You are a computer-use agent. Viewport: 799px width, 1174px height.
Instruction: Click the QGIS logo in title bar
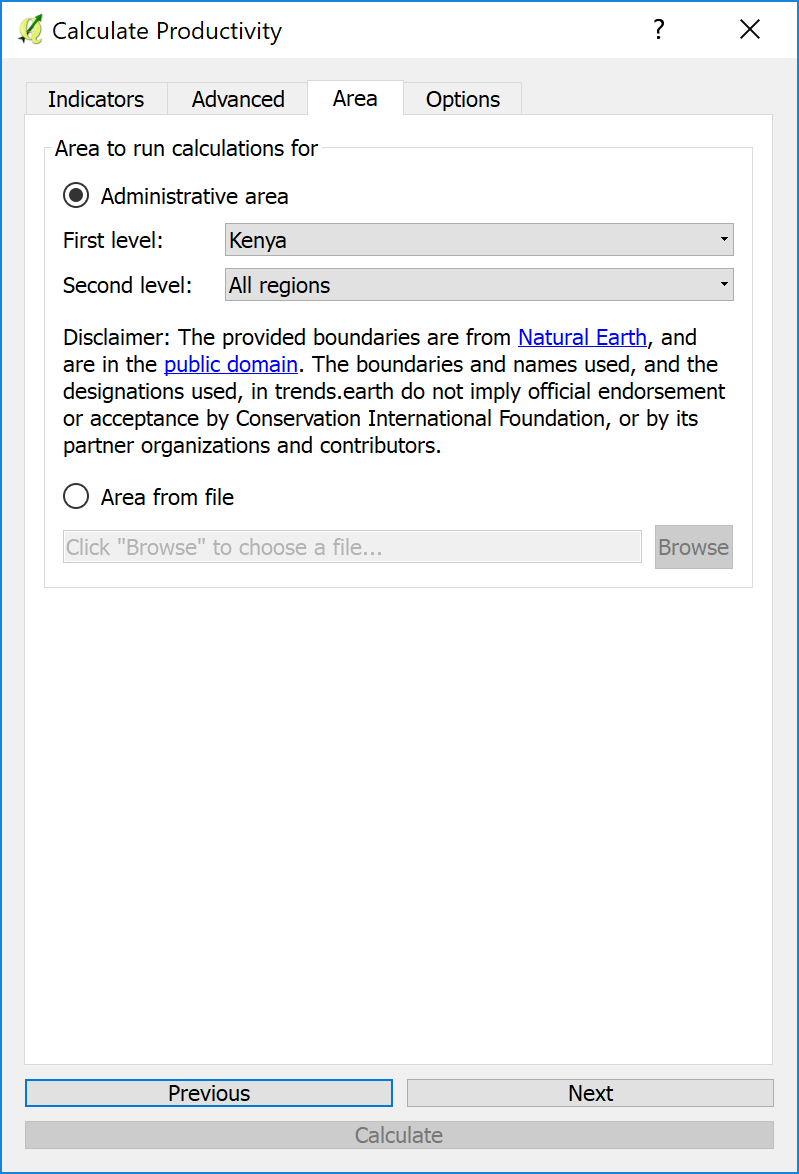30,30
